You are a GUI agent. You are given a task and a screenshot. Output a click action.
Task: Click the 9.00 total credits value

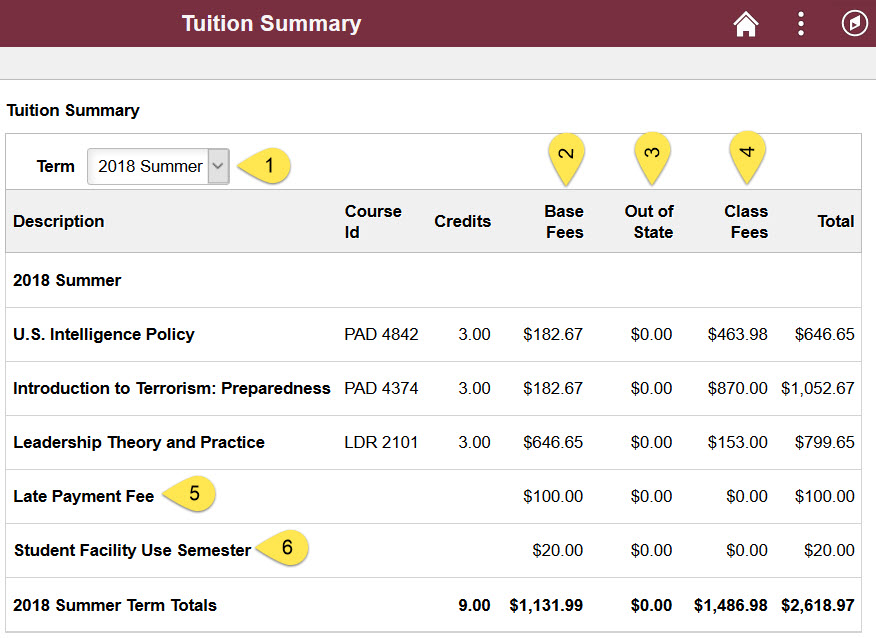474,605
